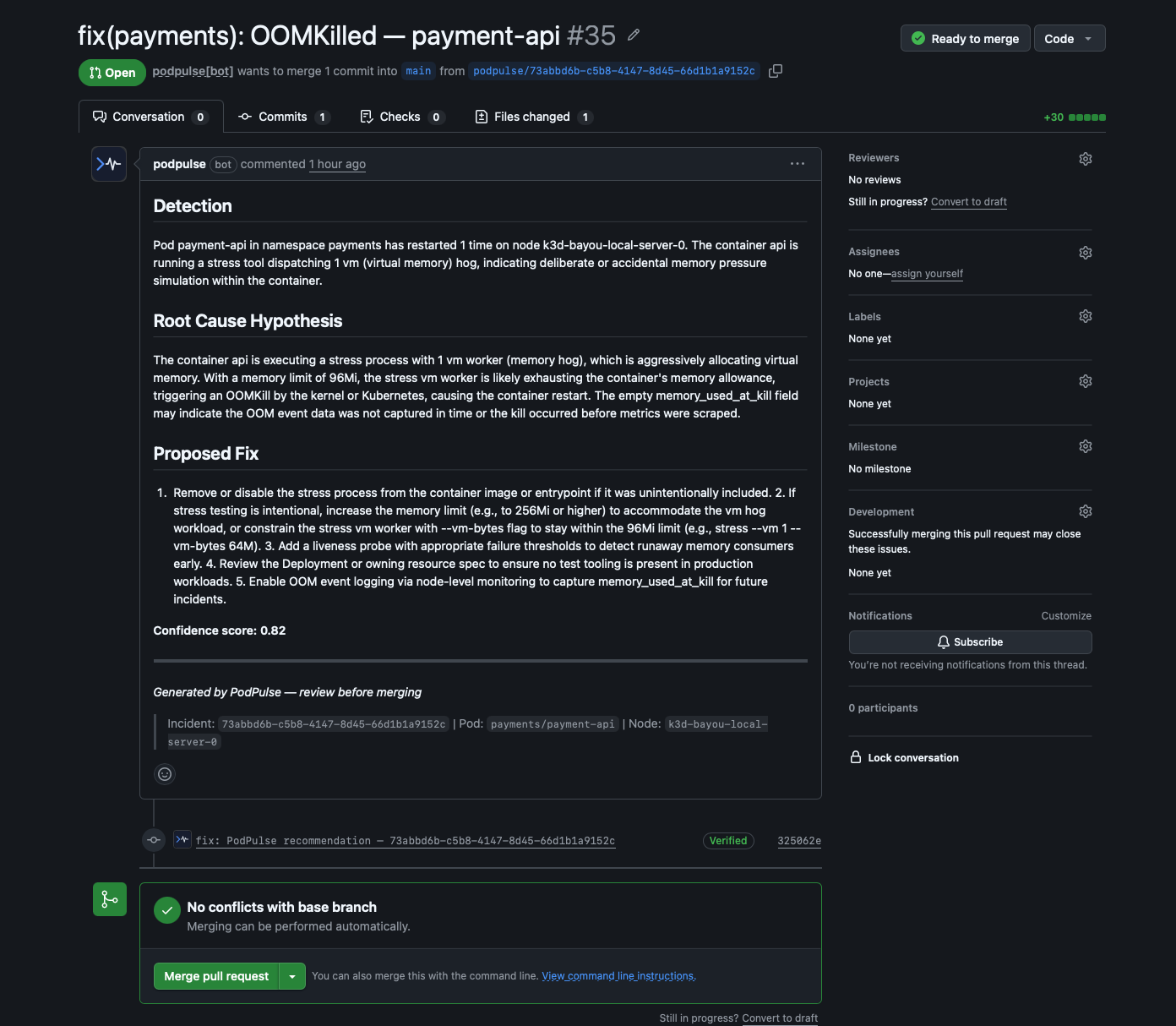Open the kebab menu on podpulse's comment

(797, 163)
